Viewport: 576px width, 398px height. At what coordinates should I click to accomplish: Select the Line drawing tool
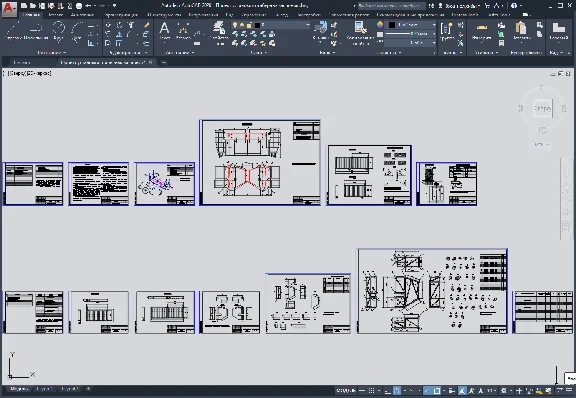click(x=14, y=30)
